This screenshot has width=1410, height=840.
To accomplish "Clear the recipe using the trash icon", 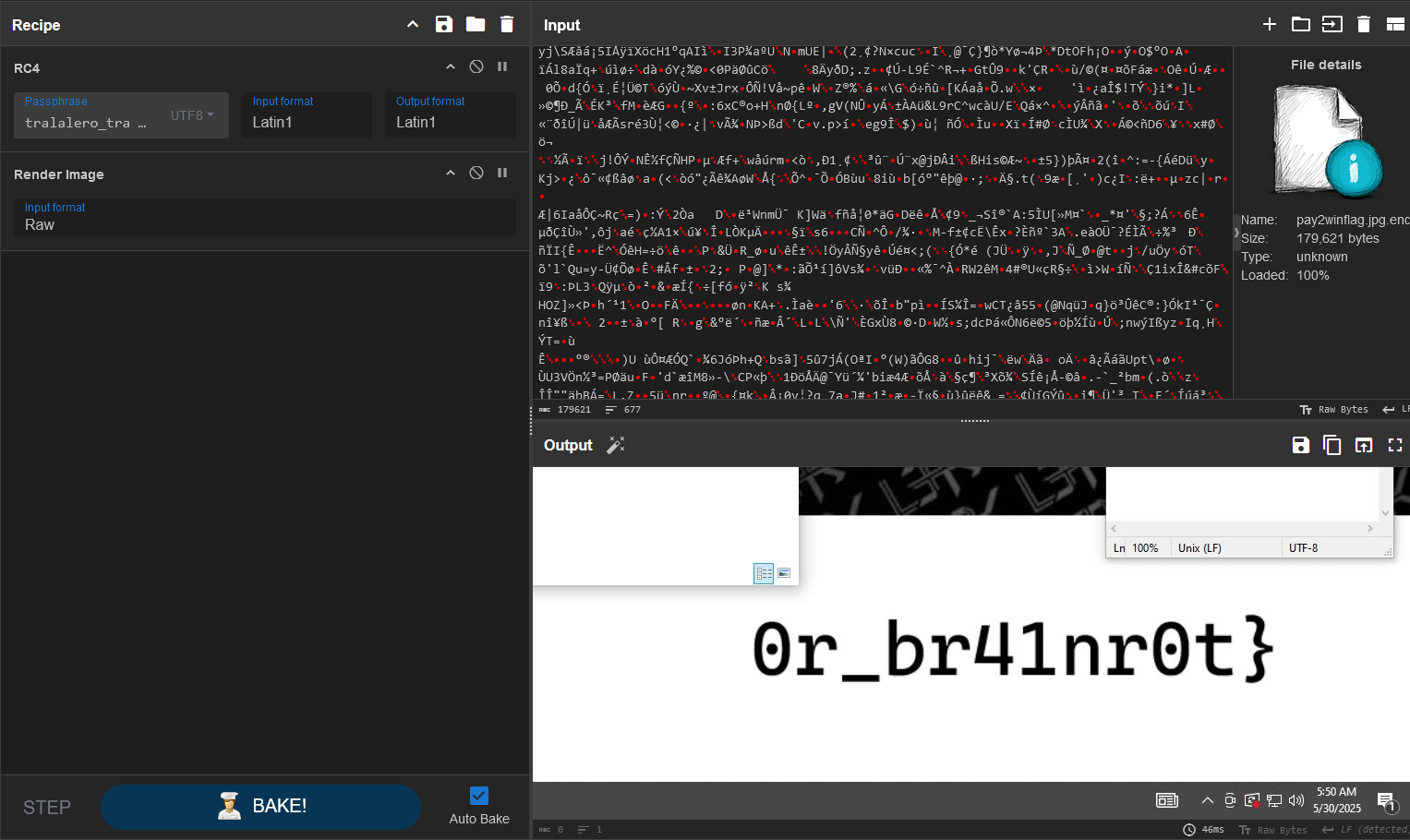I will (x=507, y=25).
